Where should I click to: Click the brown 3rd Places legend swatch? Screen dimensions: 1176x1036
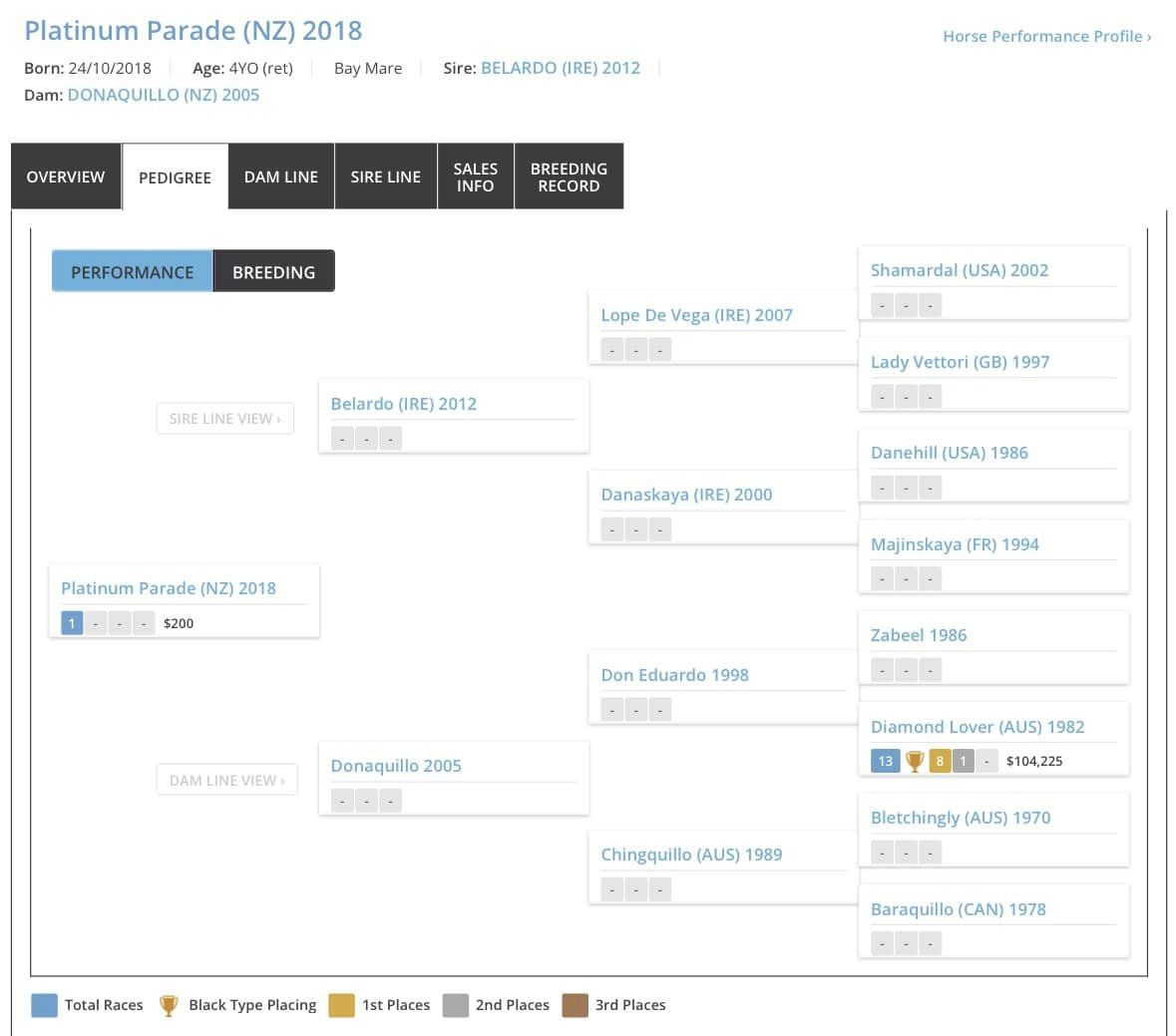575,1005
